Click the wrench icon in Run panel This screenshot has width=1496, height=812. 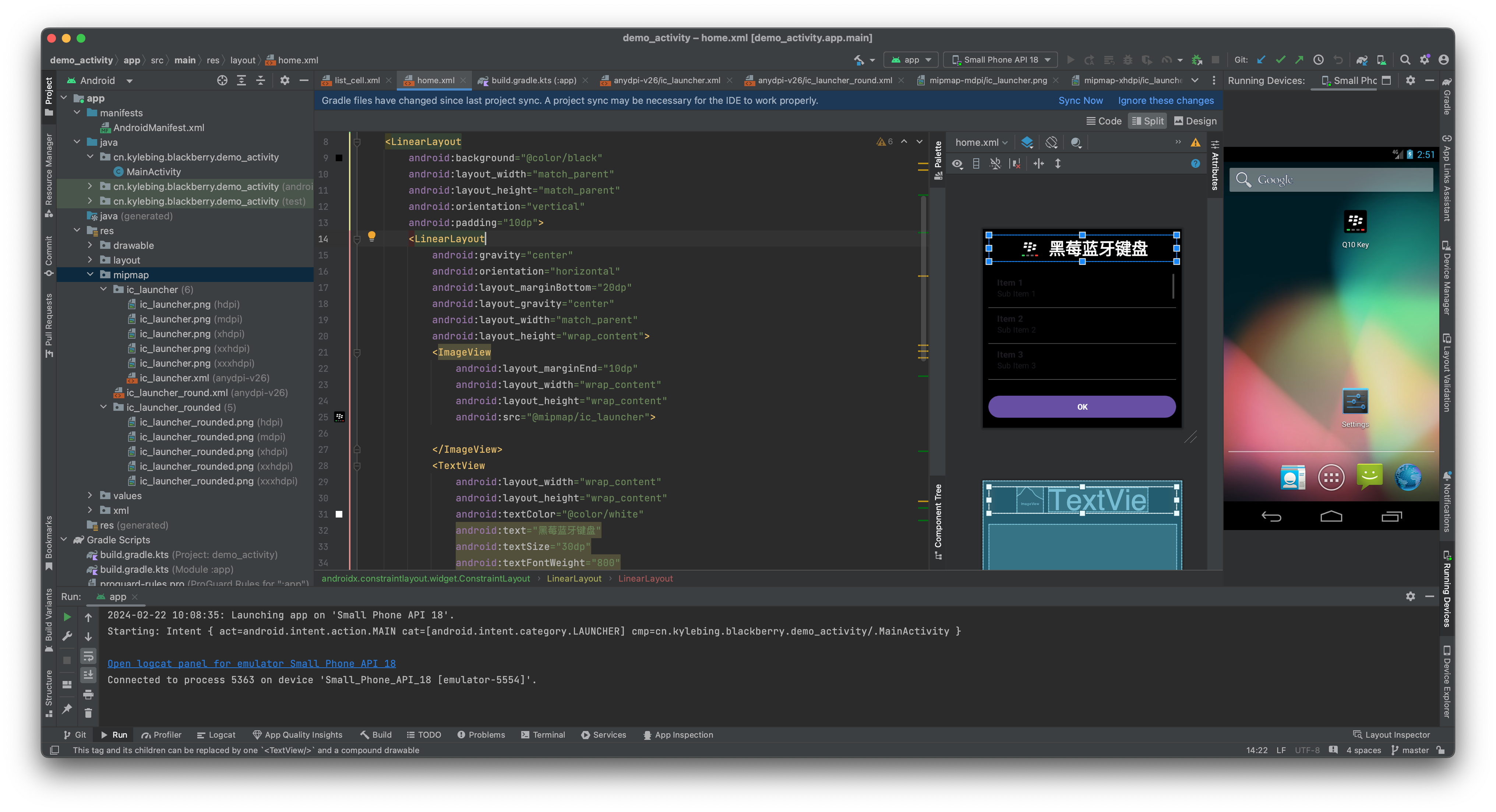tap(67, 636)
